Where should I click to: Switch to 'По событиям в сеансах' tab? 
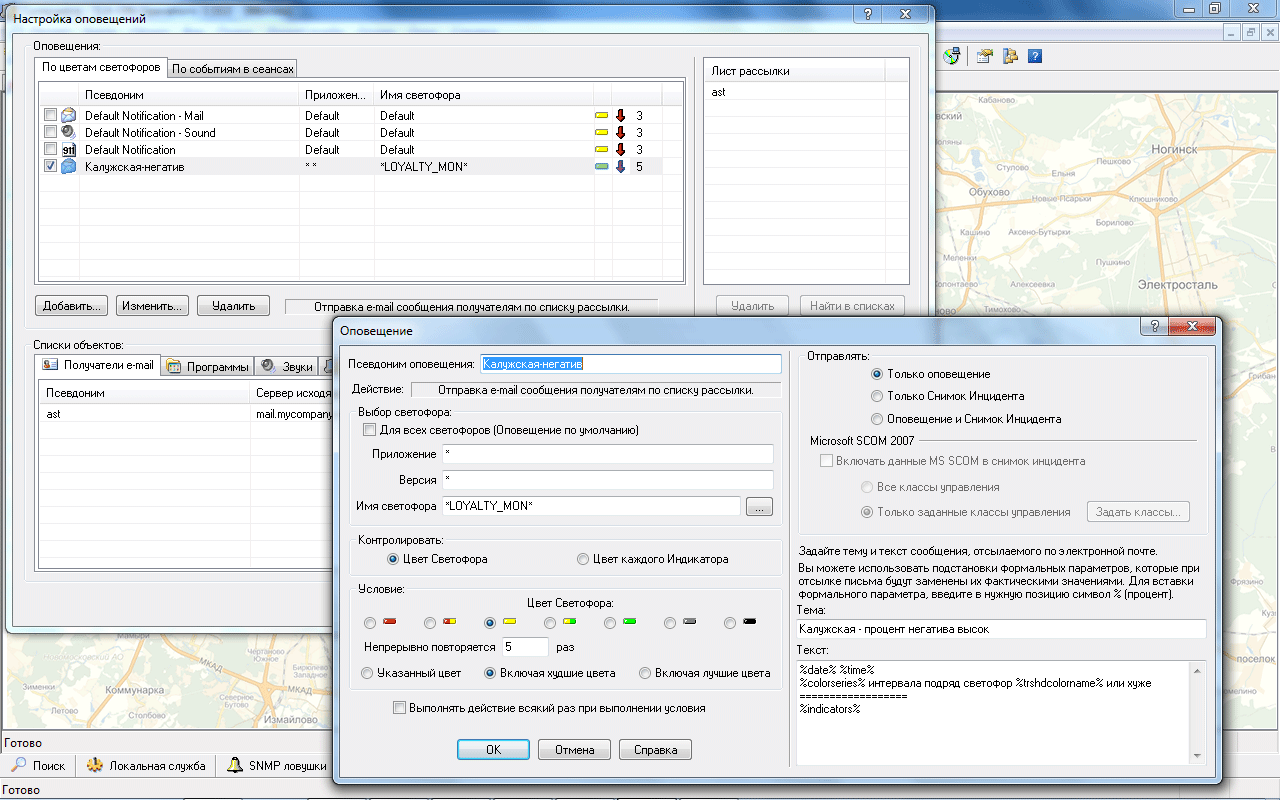coord(232,69)
